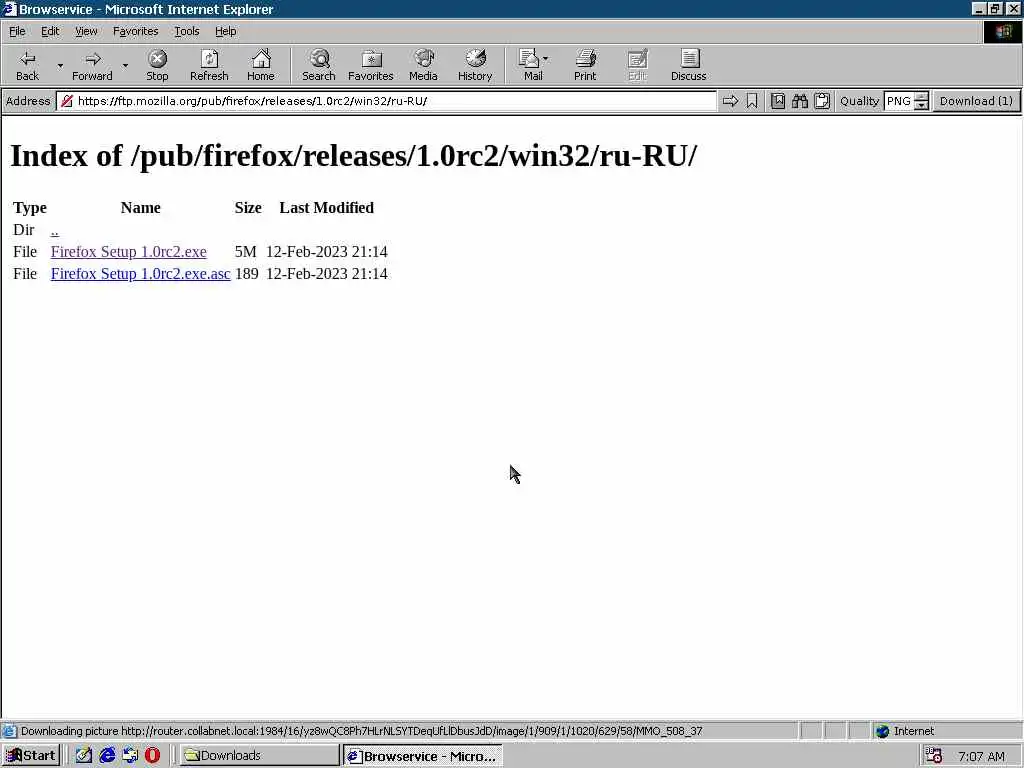Open the Edit menu
This screenshot has height=768, width=1024.
[50, 31]
